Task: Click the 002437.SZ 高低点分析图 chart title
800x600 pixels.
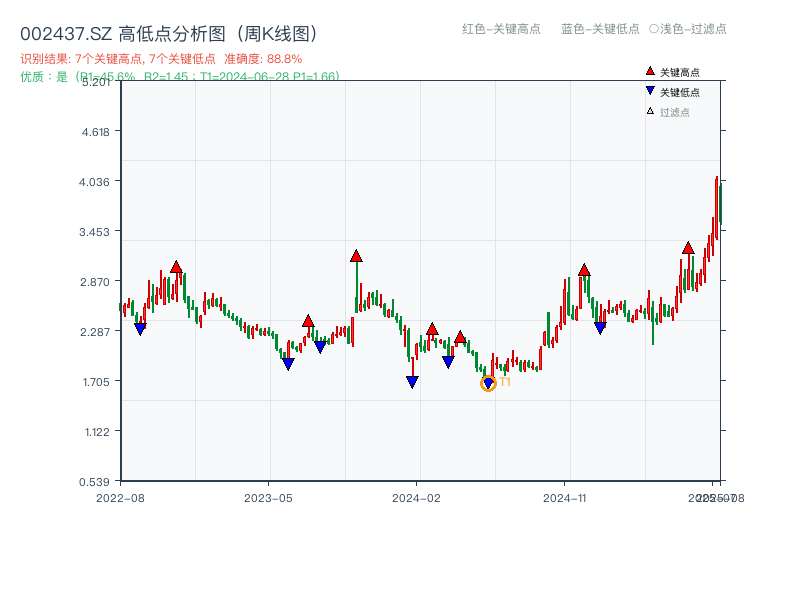Action: 169,34
